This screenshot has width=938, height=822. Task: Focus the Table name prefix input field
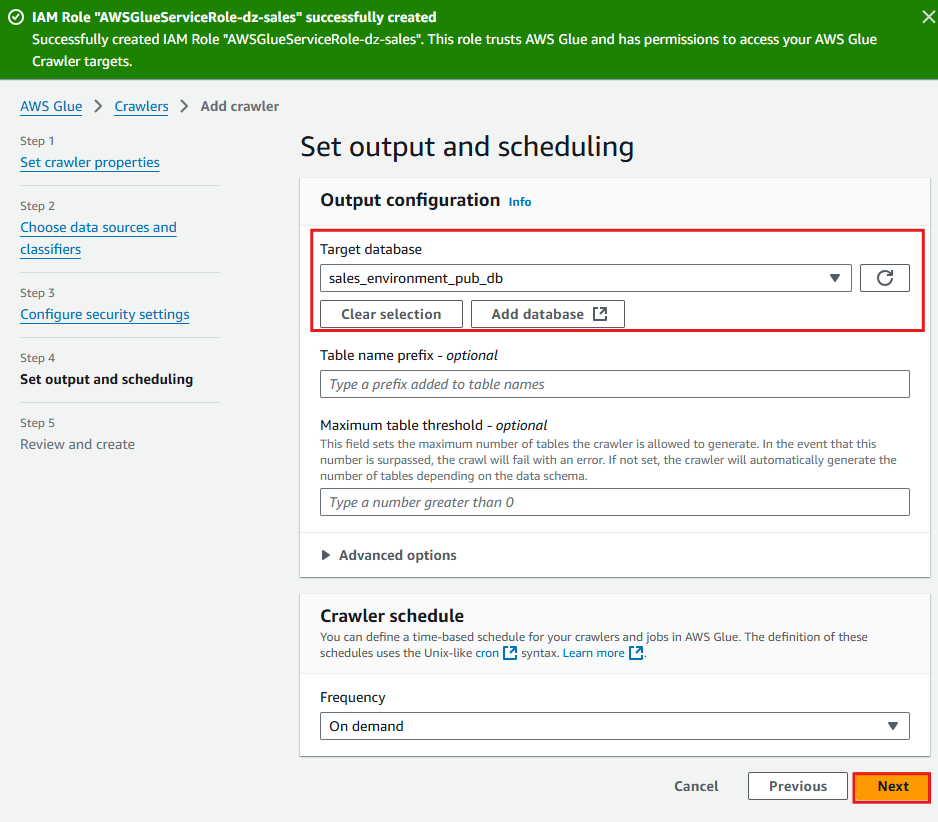pos(614,384)
